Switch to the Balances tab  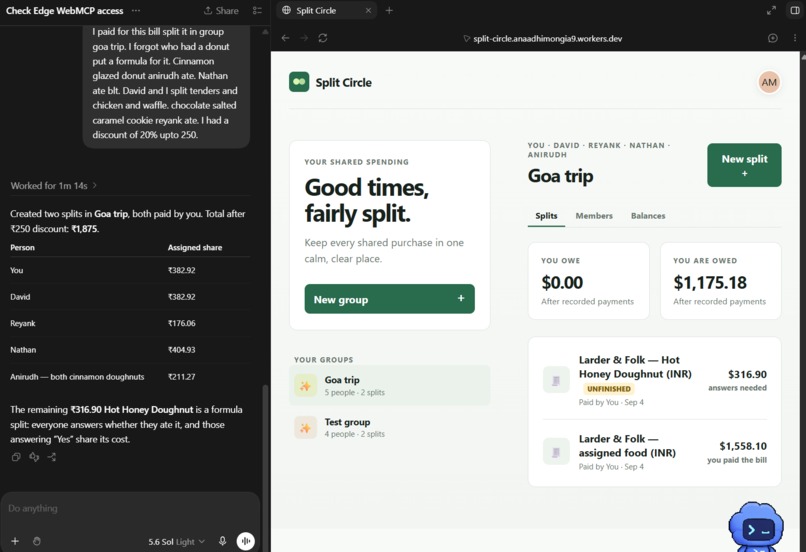click(x=648, y=216)
